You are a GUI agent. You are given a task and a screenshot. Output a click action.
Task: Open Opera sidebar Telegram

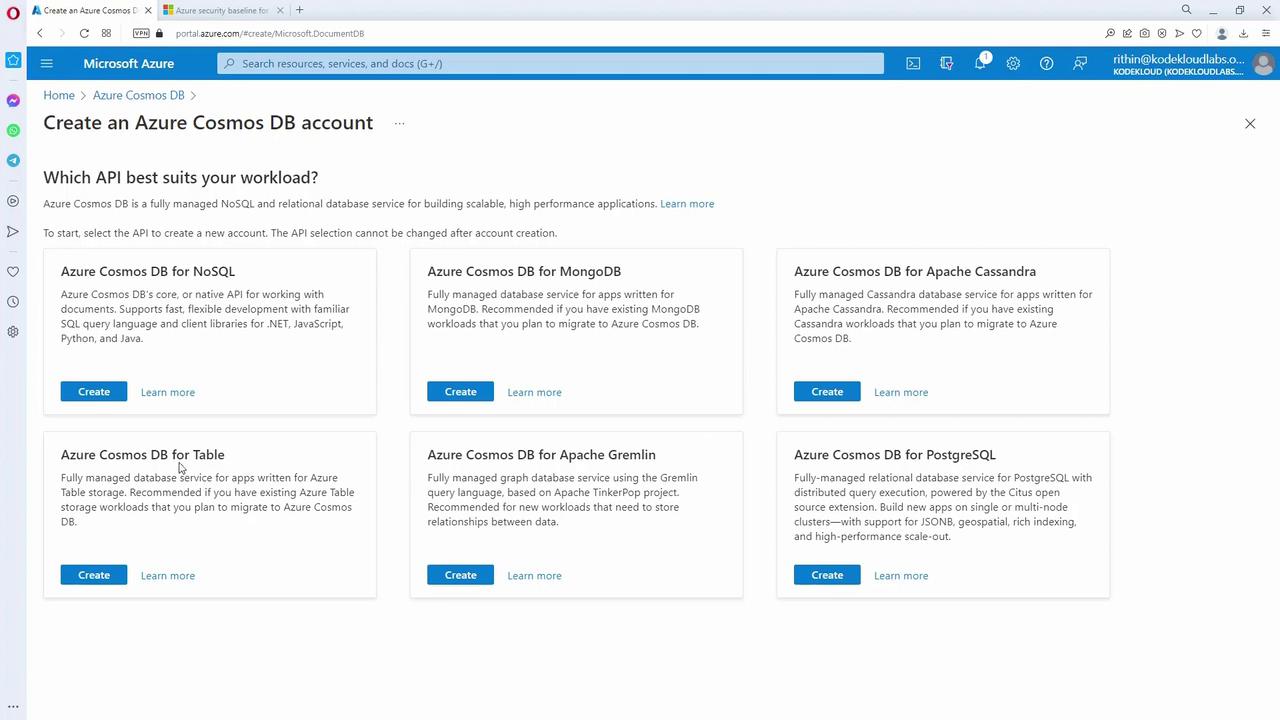[x=13, y=161]
